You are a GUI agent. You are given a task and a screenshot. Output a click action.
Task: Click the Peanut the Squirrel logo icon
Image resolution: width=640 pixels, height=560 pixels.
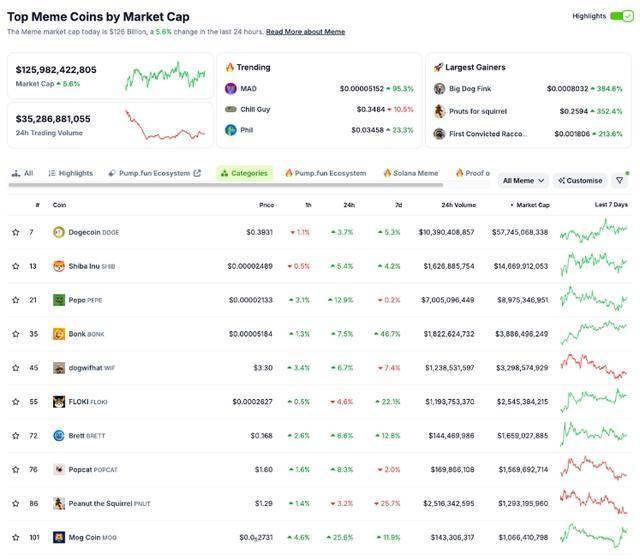(x=59, y=503)
